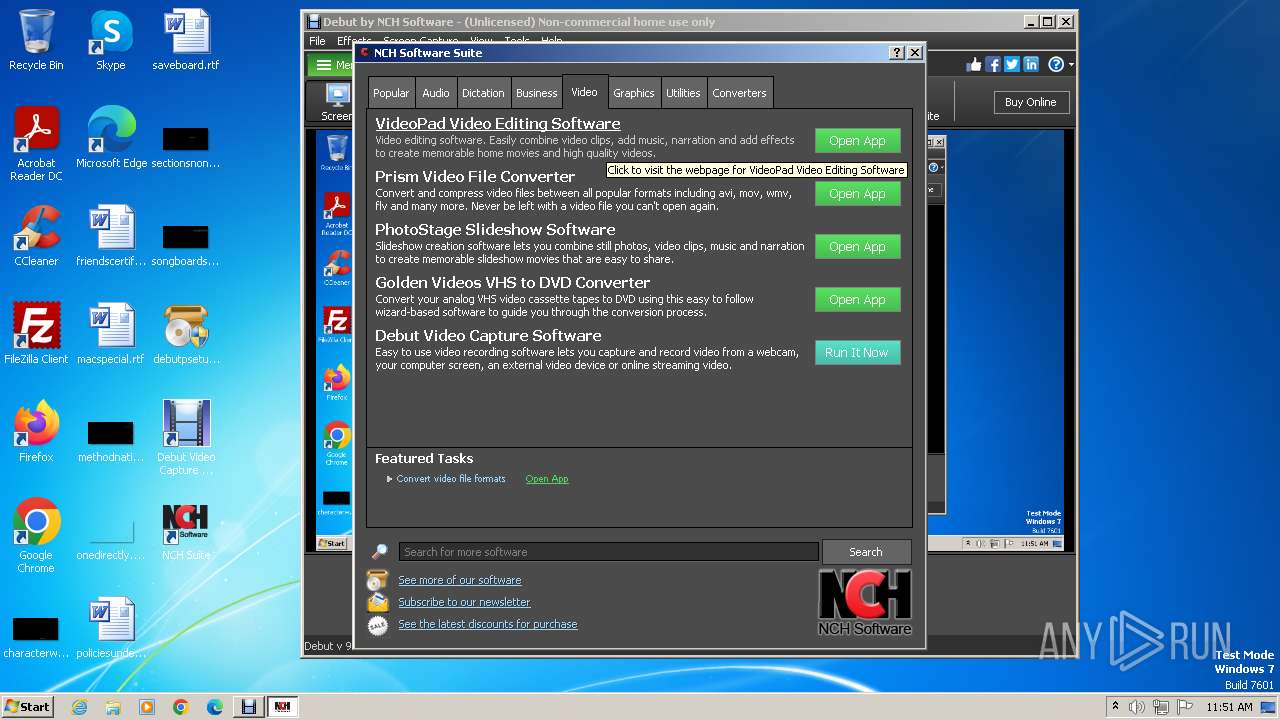Select Debut Video Capture desktop shortcut
This screenshot has width=1280, height=720.
click(186, 438)
